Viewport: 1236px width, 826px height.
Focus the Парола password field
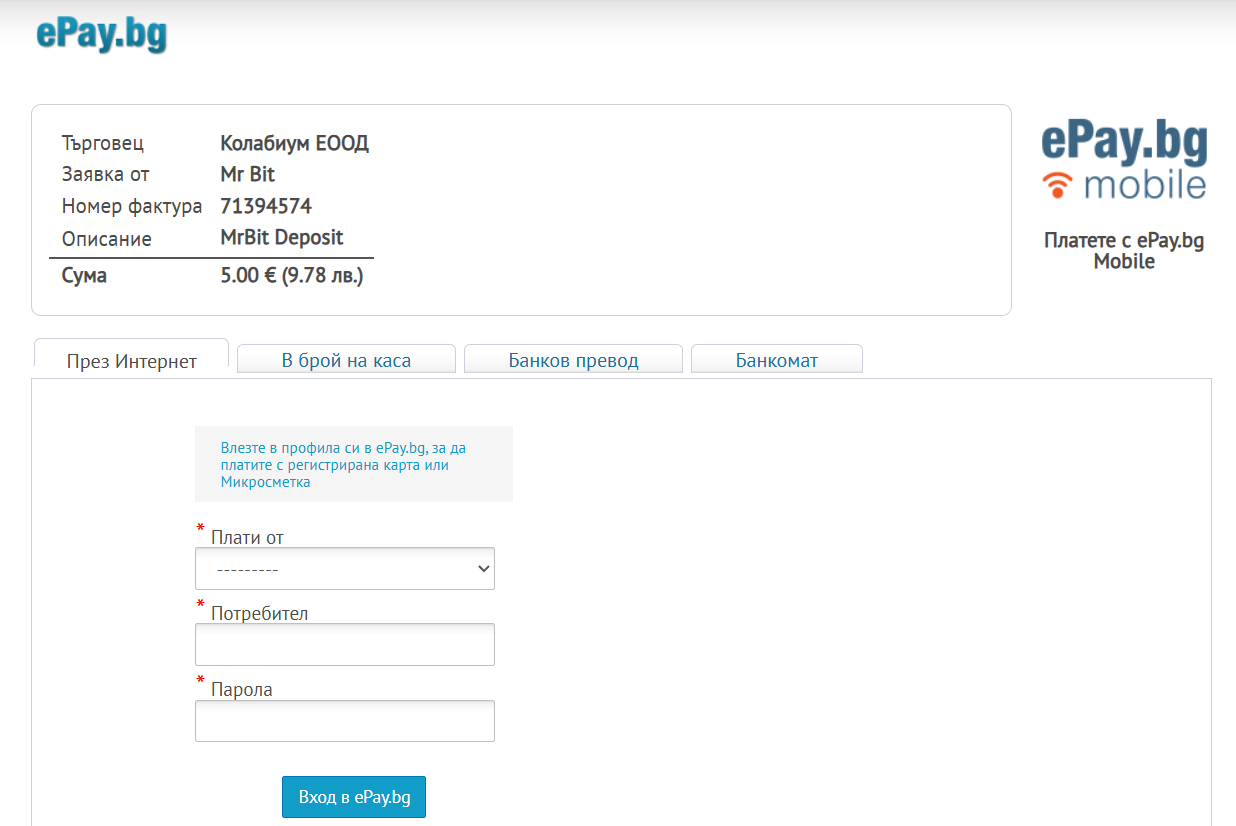345,720
